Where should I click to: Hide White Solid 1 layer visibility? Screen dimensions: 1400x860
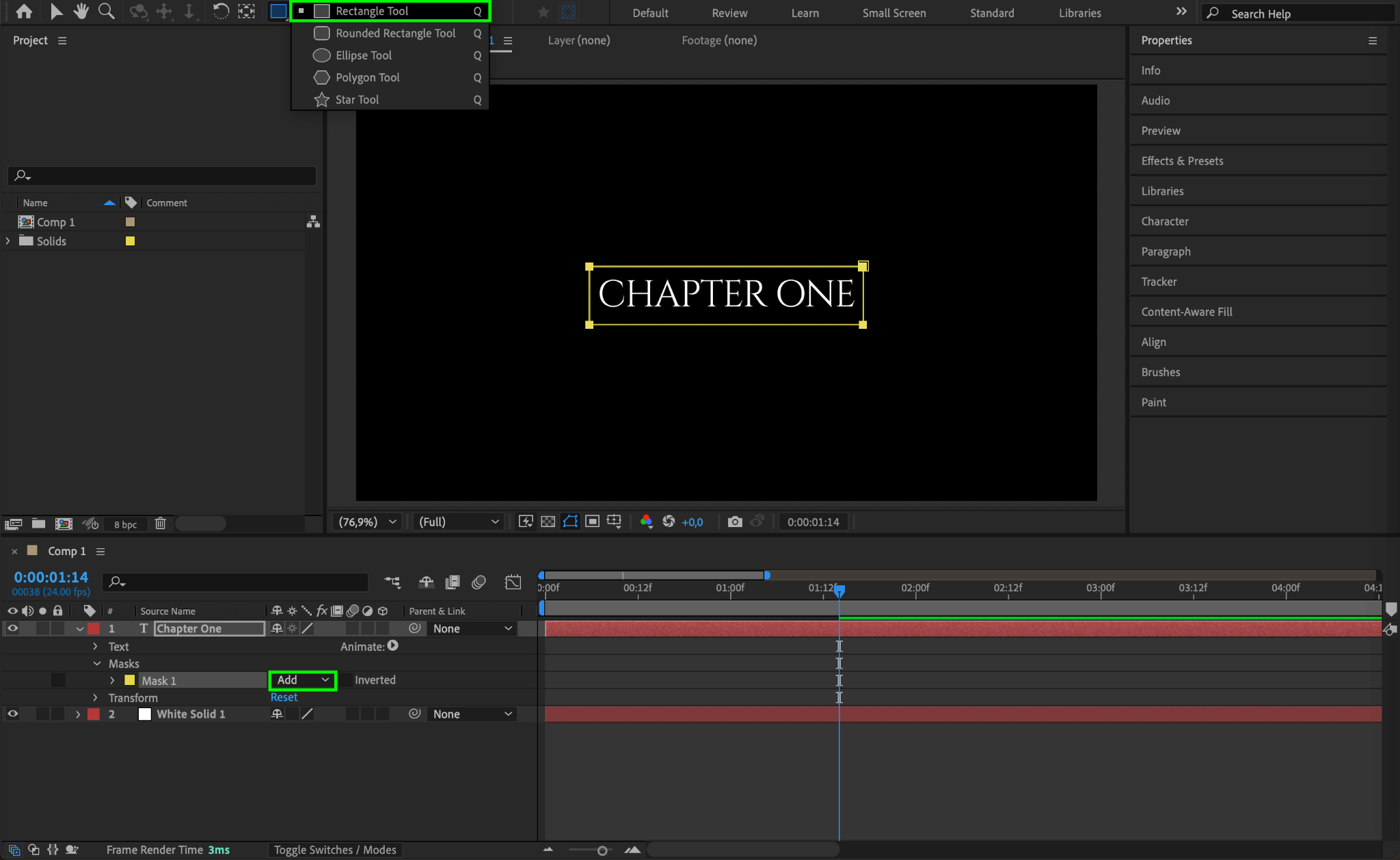12,714
